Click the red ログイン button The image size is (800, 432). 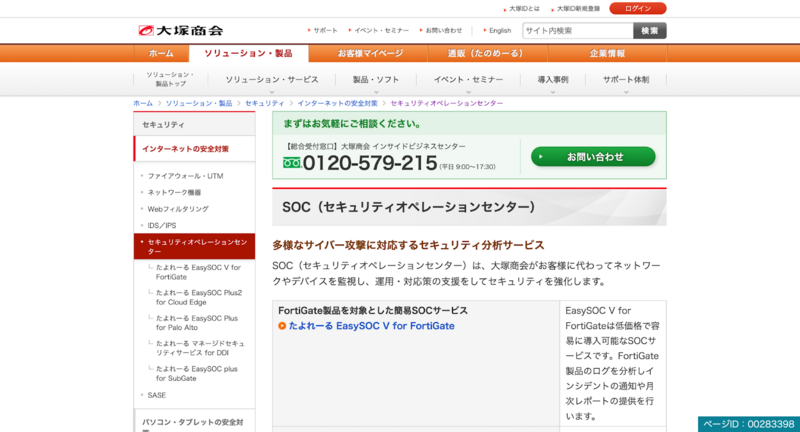click(x=637, y=8)
